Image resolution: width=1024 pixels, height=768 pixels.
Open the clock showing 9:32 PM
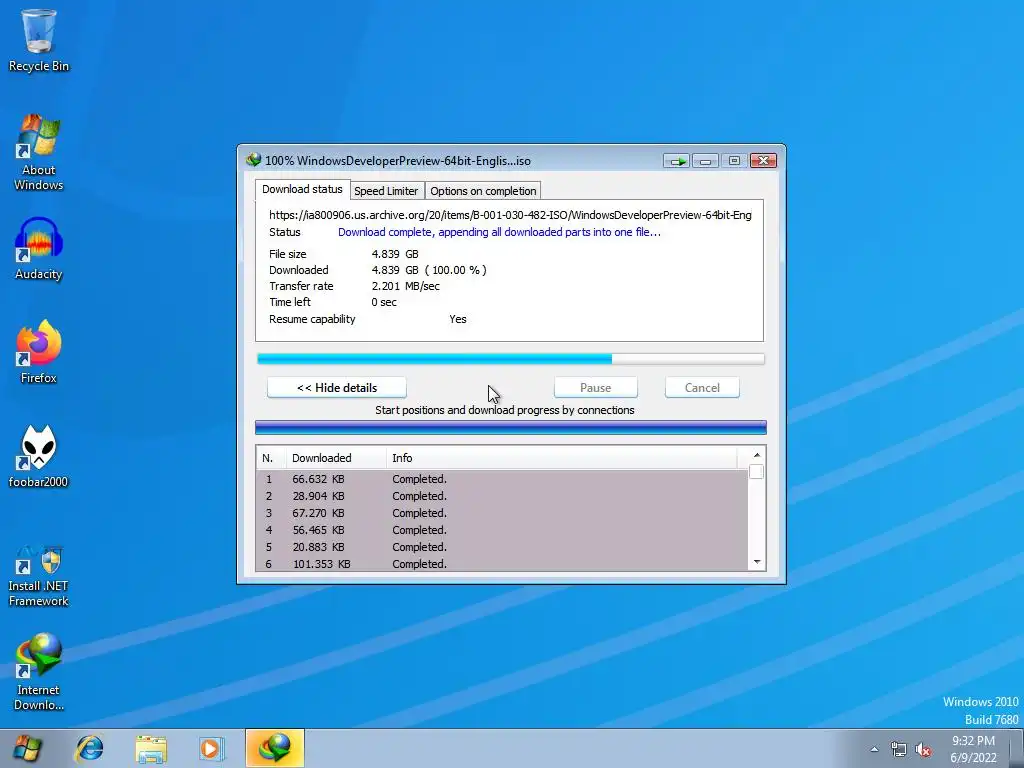click(x=973, y=749)
